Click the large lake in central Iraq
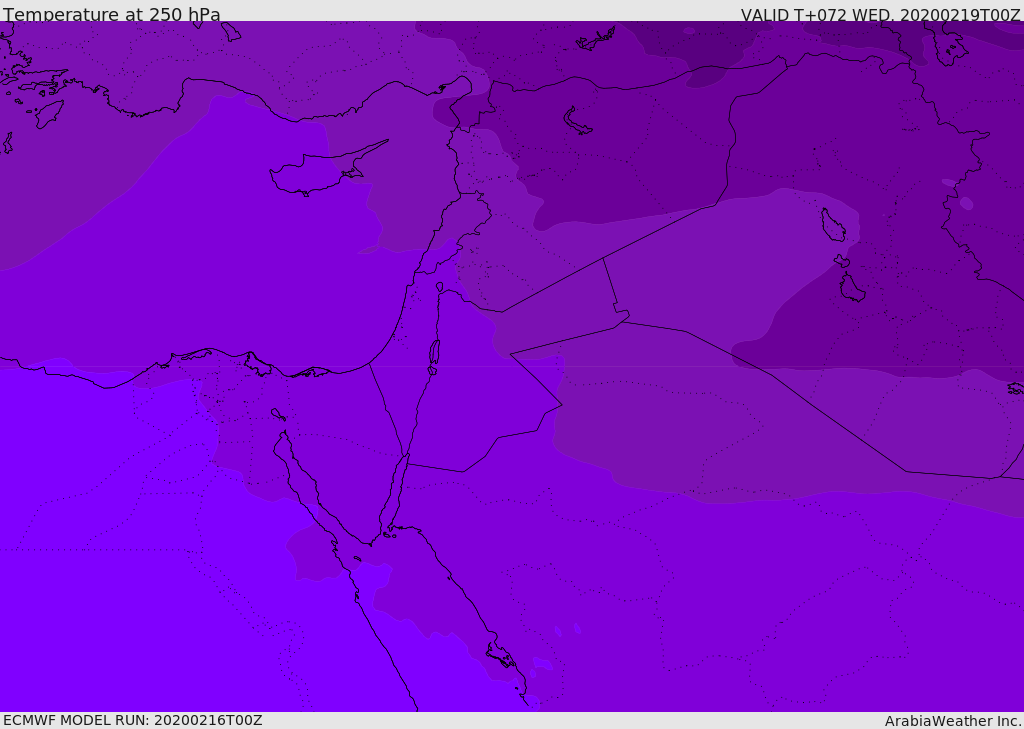The height and width of the screenshot is (729, 1024). click(x=833, y=225)
